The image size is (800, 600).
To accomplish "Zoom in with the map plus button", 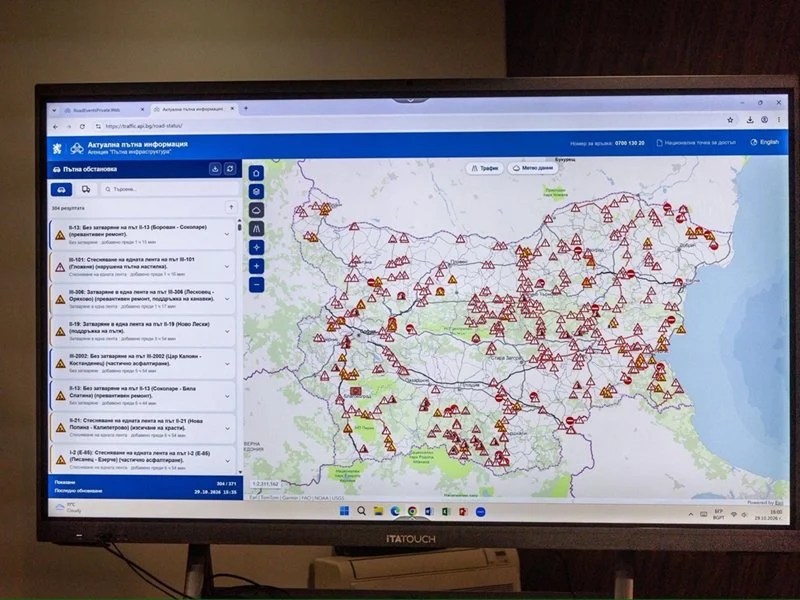I will pos(256,266).
